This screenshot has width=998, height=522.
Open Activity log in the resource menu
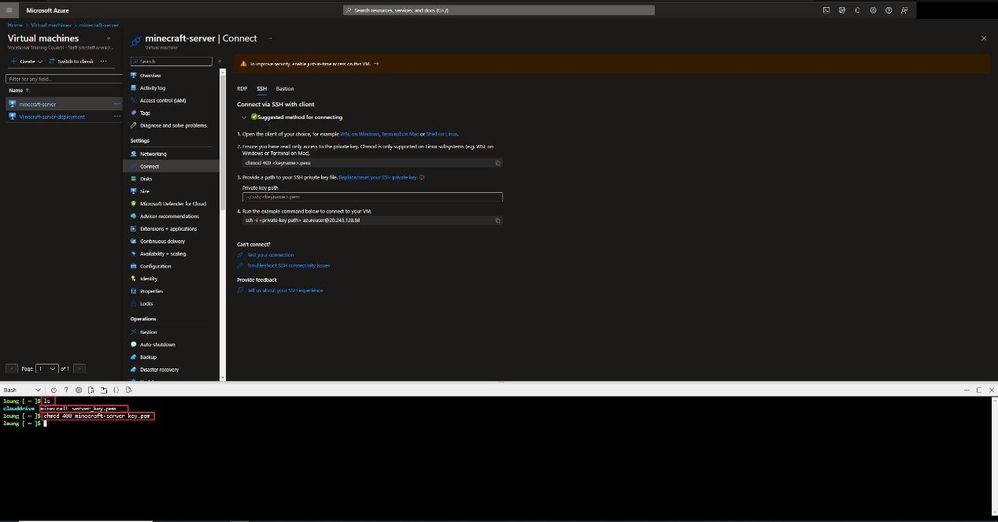click(x=152, y=88)
